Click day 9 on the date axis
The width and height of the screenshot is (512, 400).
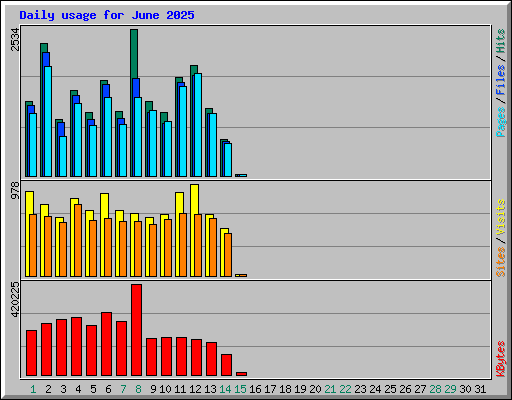153,389
